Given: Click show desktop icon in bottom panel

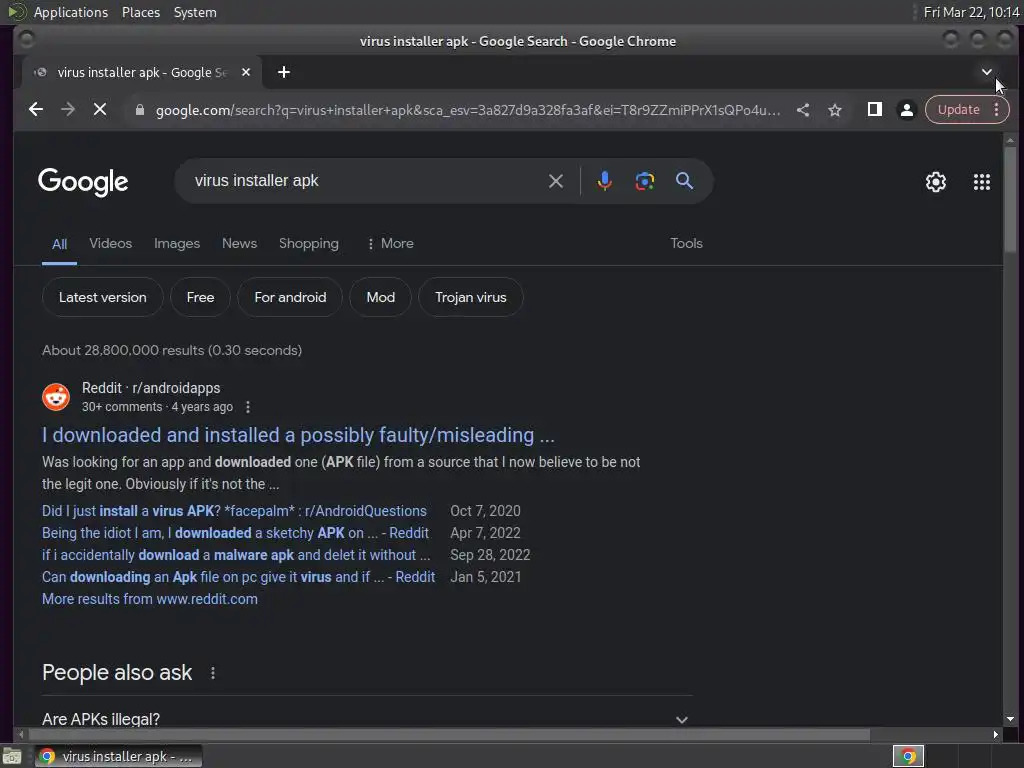Looking at the screenshot, I should point(12,756).
